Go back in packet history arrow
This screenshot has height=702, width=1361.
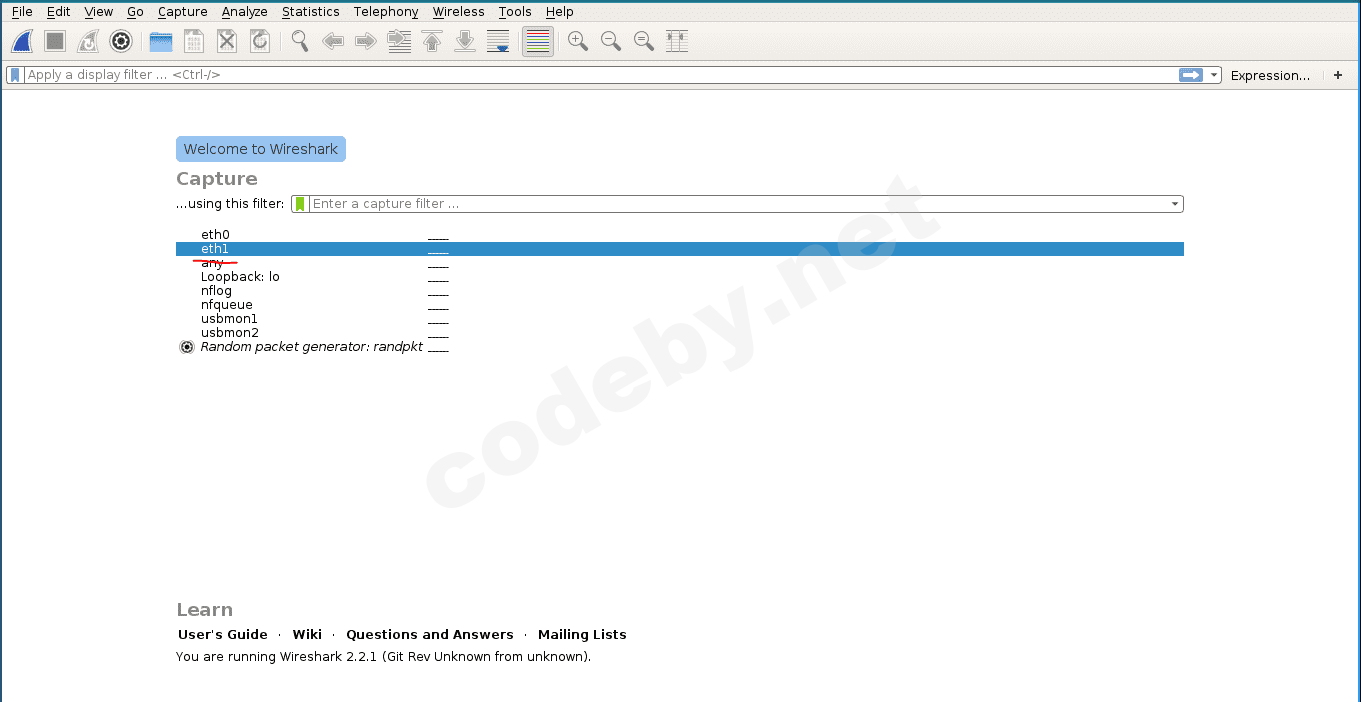pos(333,41)
